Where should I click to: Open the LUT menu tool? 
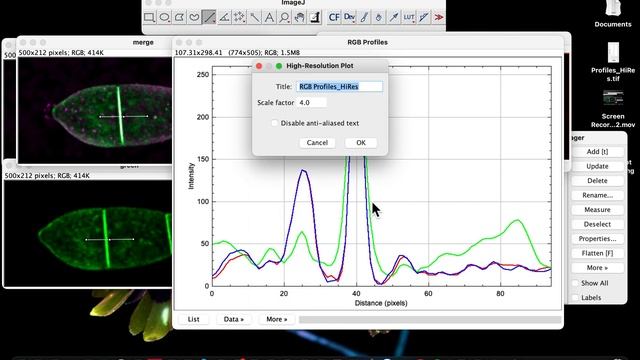(x=409, y=17)
